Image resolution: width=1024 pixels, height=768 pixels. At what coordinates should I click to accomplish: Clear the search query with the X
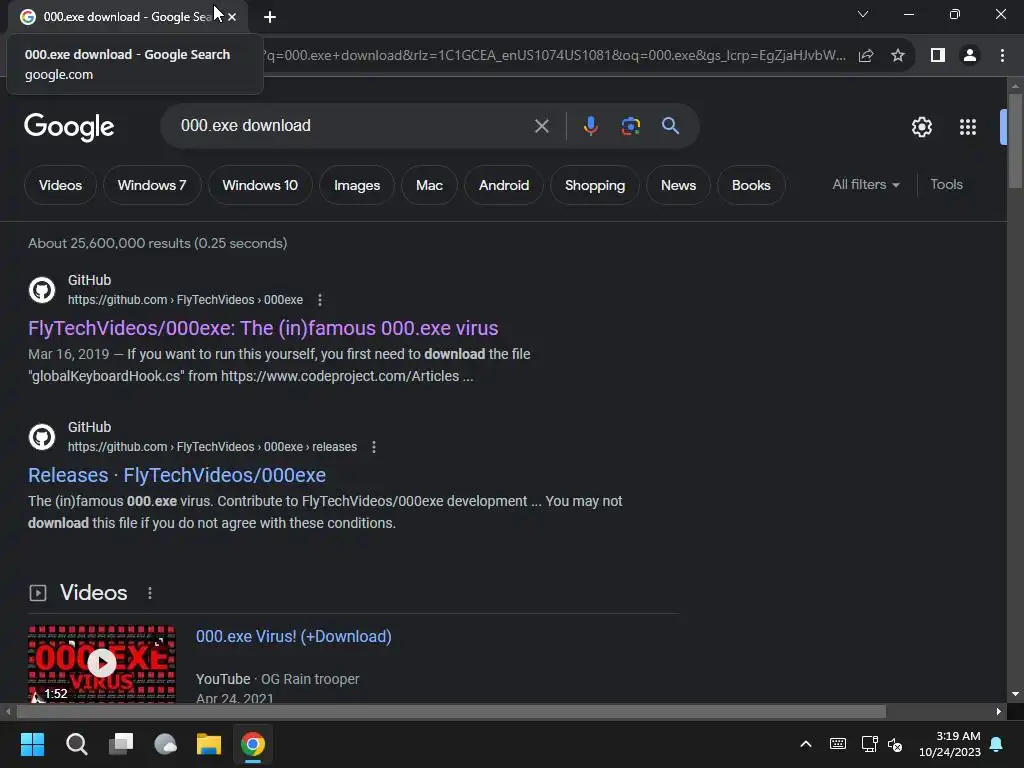point(541,126)
